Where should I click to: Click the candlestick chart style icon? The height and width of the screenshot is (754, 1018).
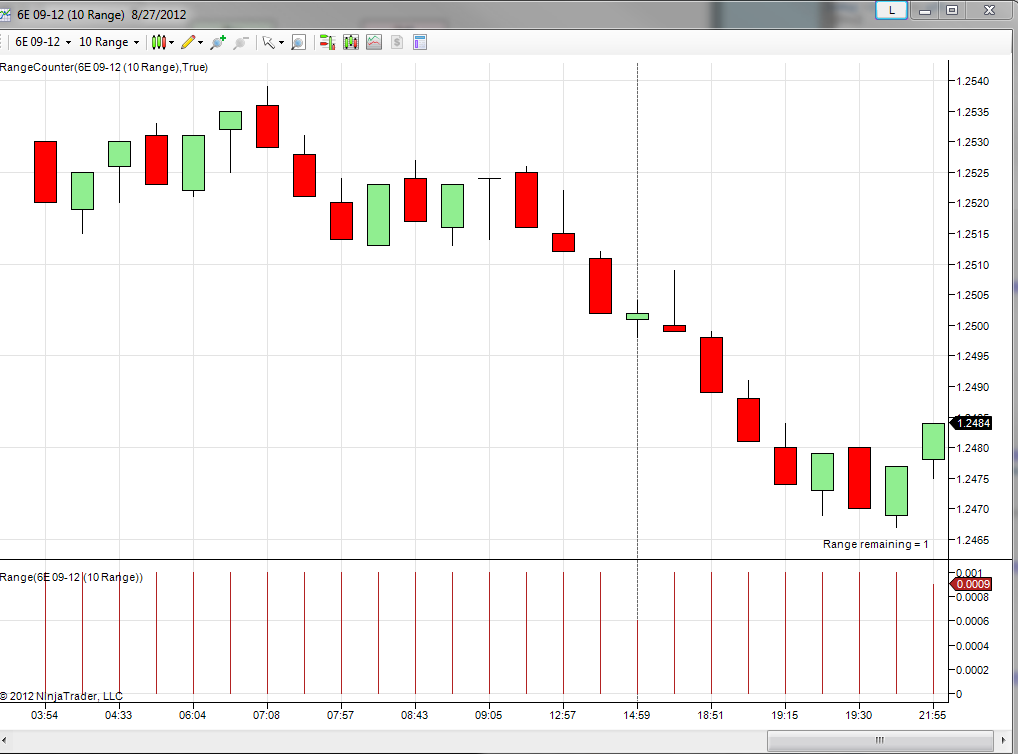tap(158, 42)
